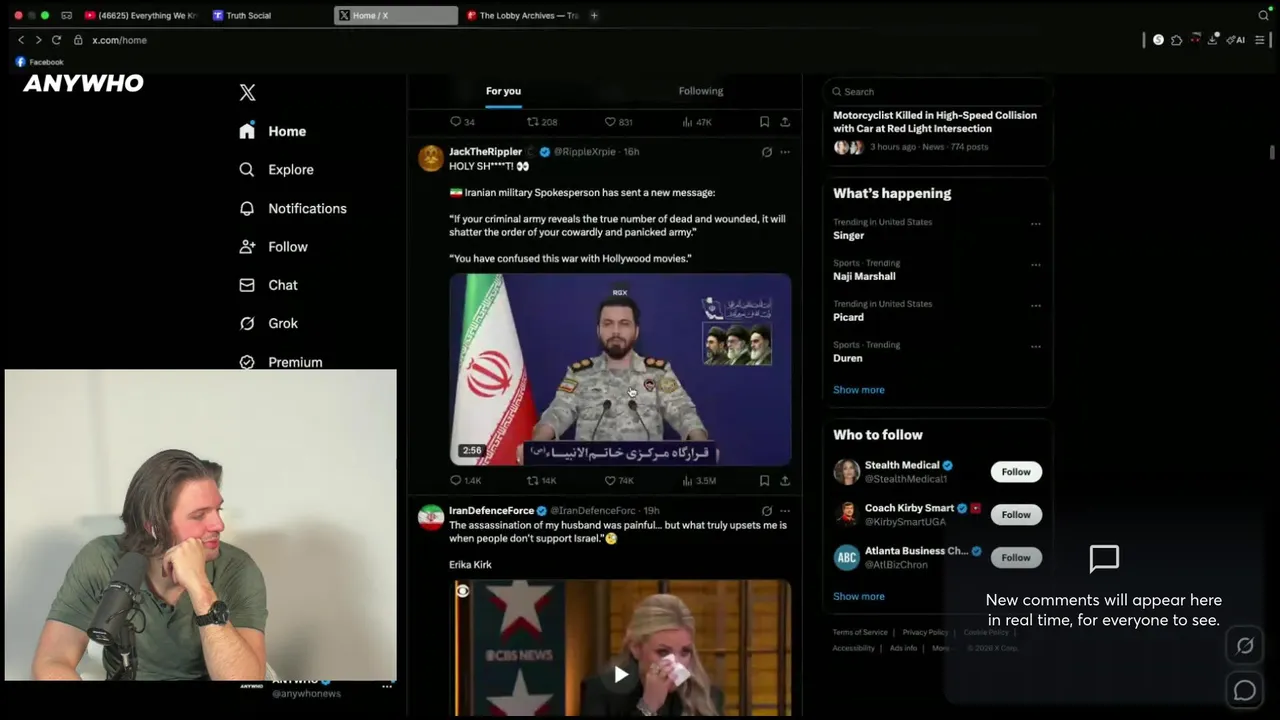The width and height of the screenshot is (1280, 720).
Task: Click the repost icon showing 208 reposts
Action: click(x=542, y=122)
